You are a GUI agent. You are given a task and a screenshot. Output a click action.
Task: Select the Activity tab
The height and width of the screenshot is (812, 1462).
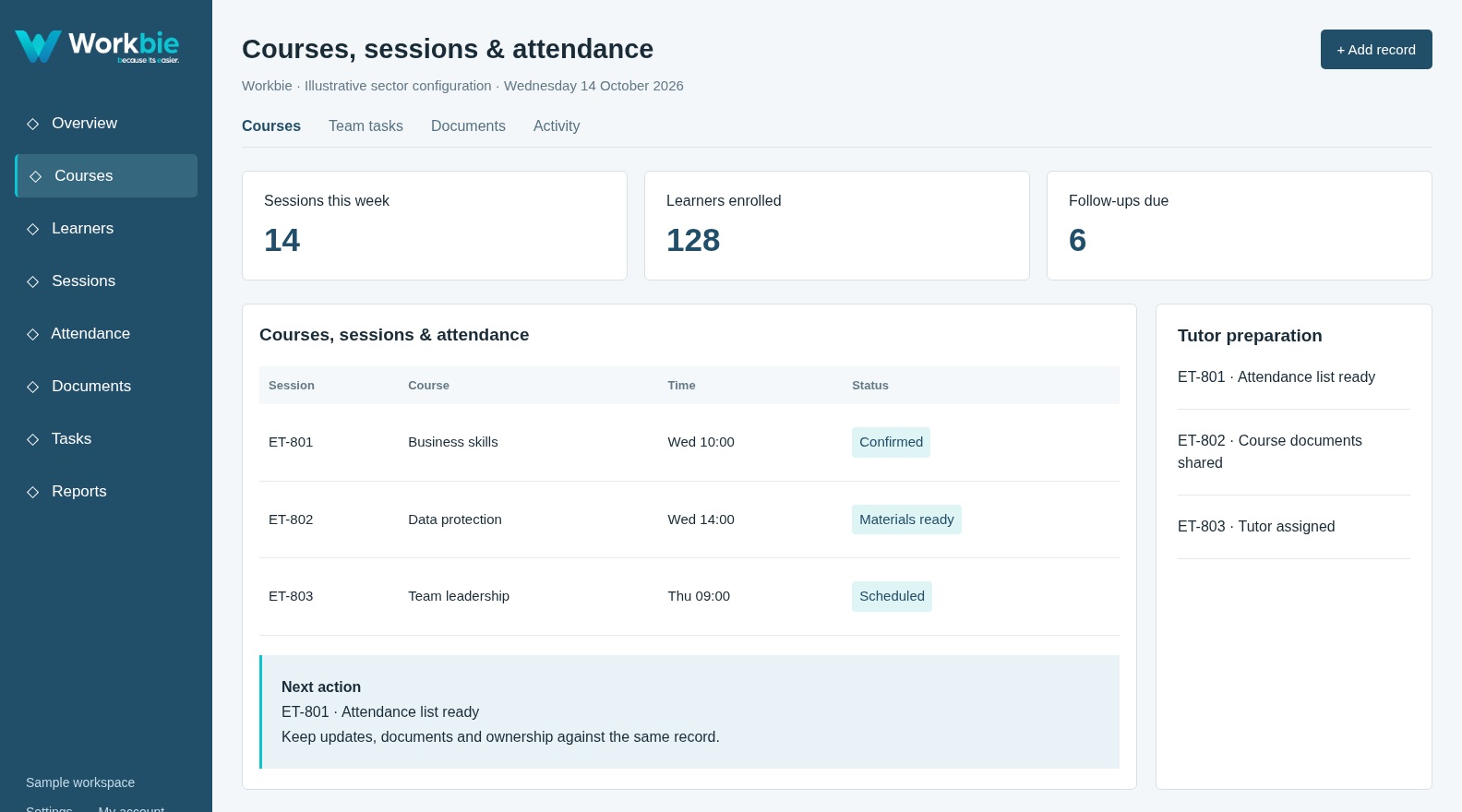pos(557,126)
